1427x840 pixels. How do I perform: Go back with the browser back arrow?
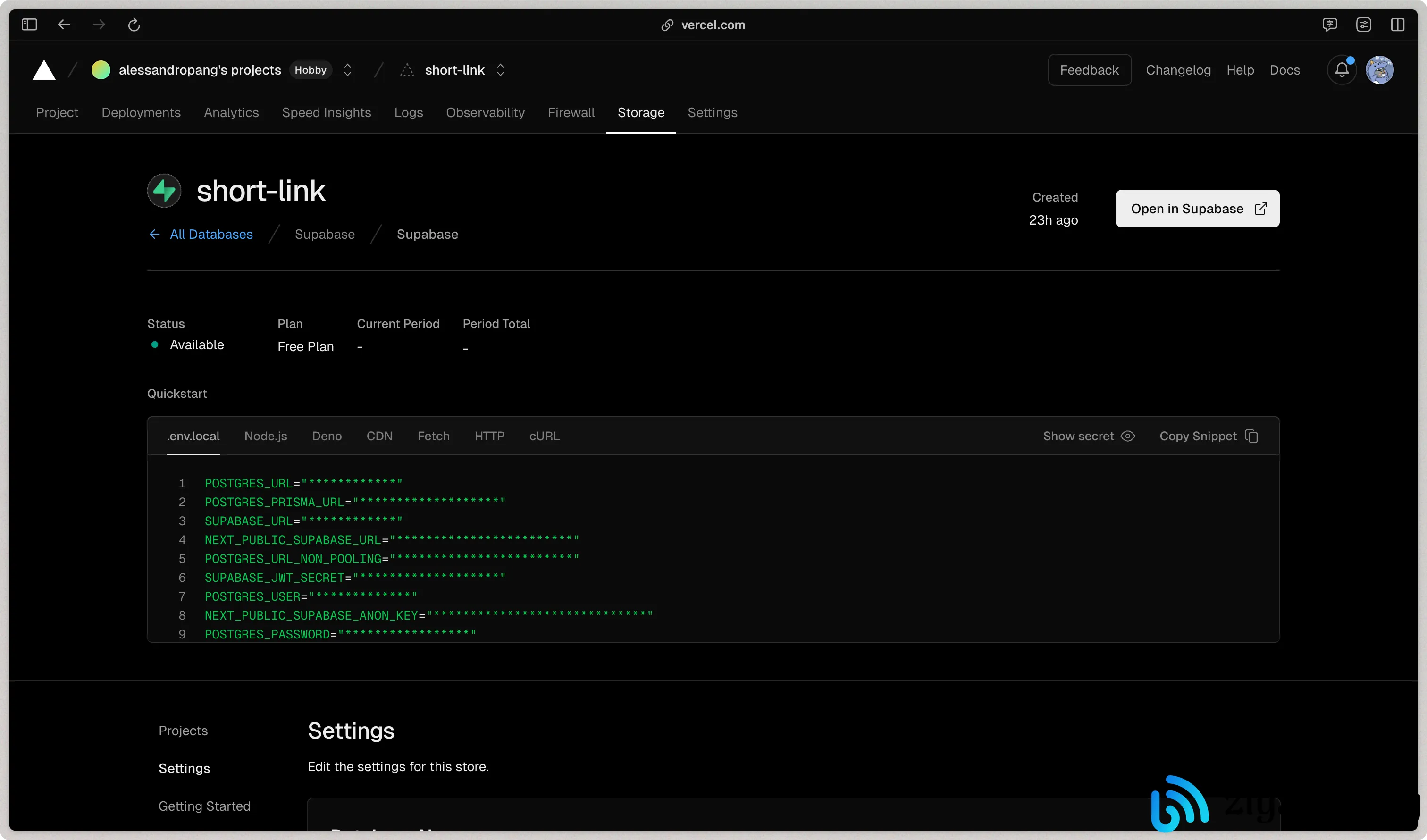[x=64, y=25]
